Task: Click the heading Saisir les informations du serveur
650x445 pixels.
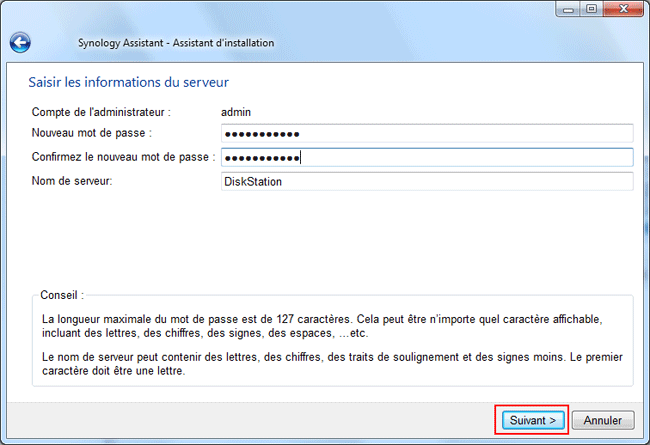Action: click(134, 81)
